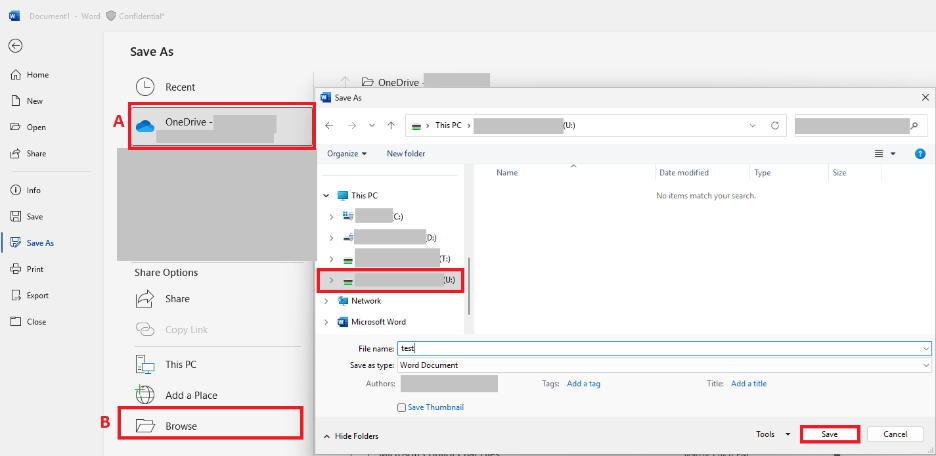Collapse the This PC tree node
Image resolution: width=936 pixels, height=456 pixels.
pos(326,195)
